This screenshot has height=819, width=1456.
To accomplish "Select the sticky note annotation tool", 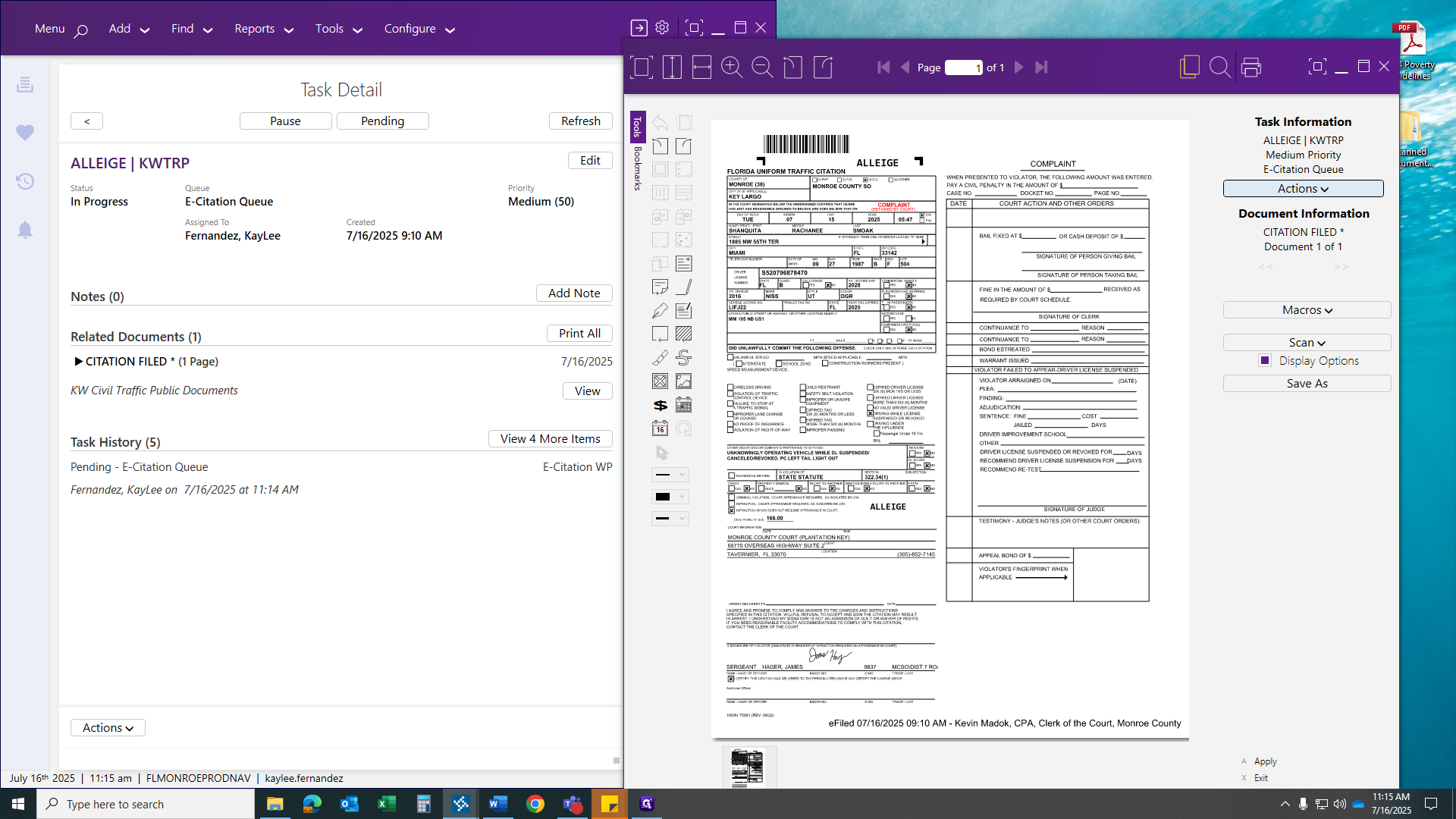I will (661, 287).
